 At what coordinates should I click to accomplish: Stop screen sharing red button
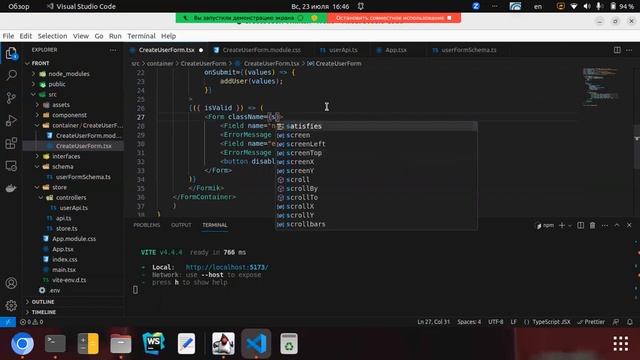(393, 18)
